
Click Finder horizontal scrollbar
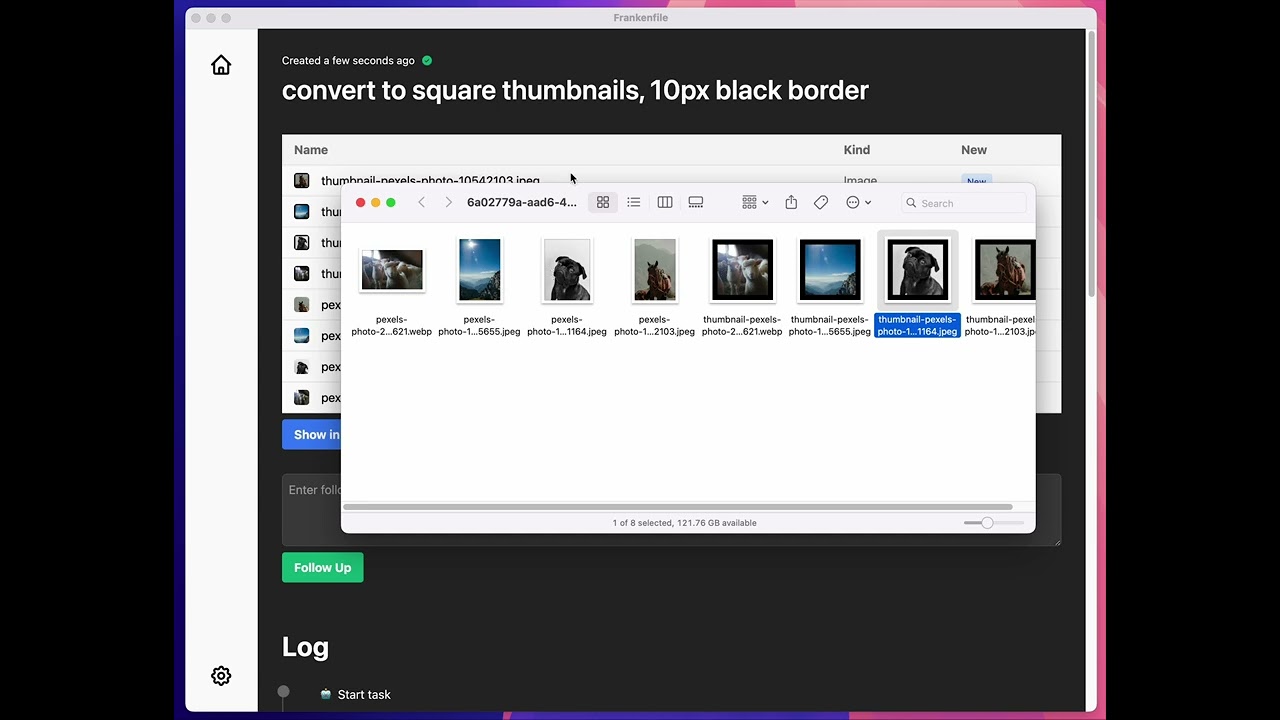tap(677, 507)
